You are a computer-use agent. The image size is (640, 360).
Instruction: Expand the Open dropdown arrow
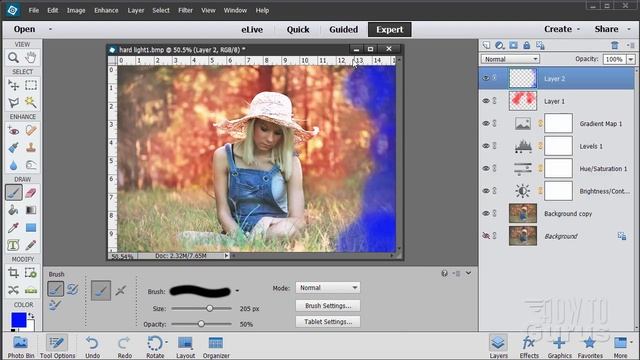pyautogui.click(x=50, y=29)
